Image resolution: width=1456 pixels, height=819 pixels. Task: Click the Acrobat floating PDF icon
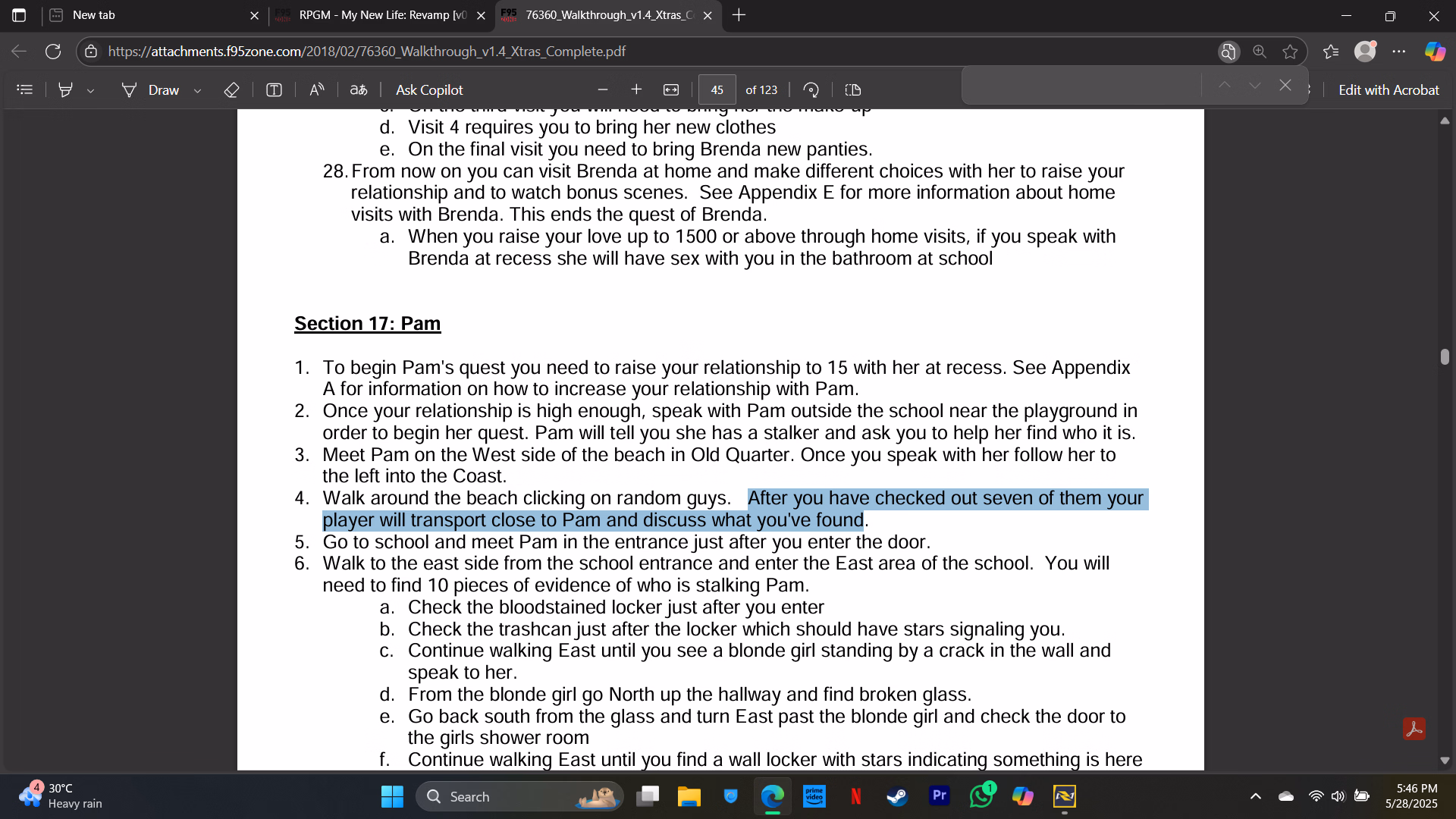(x=1414, y=729)
